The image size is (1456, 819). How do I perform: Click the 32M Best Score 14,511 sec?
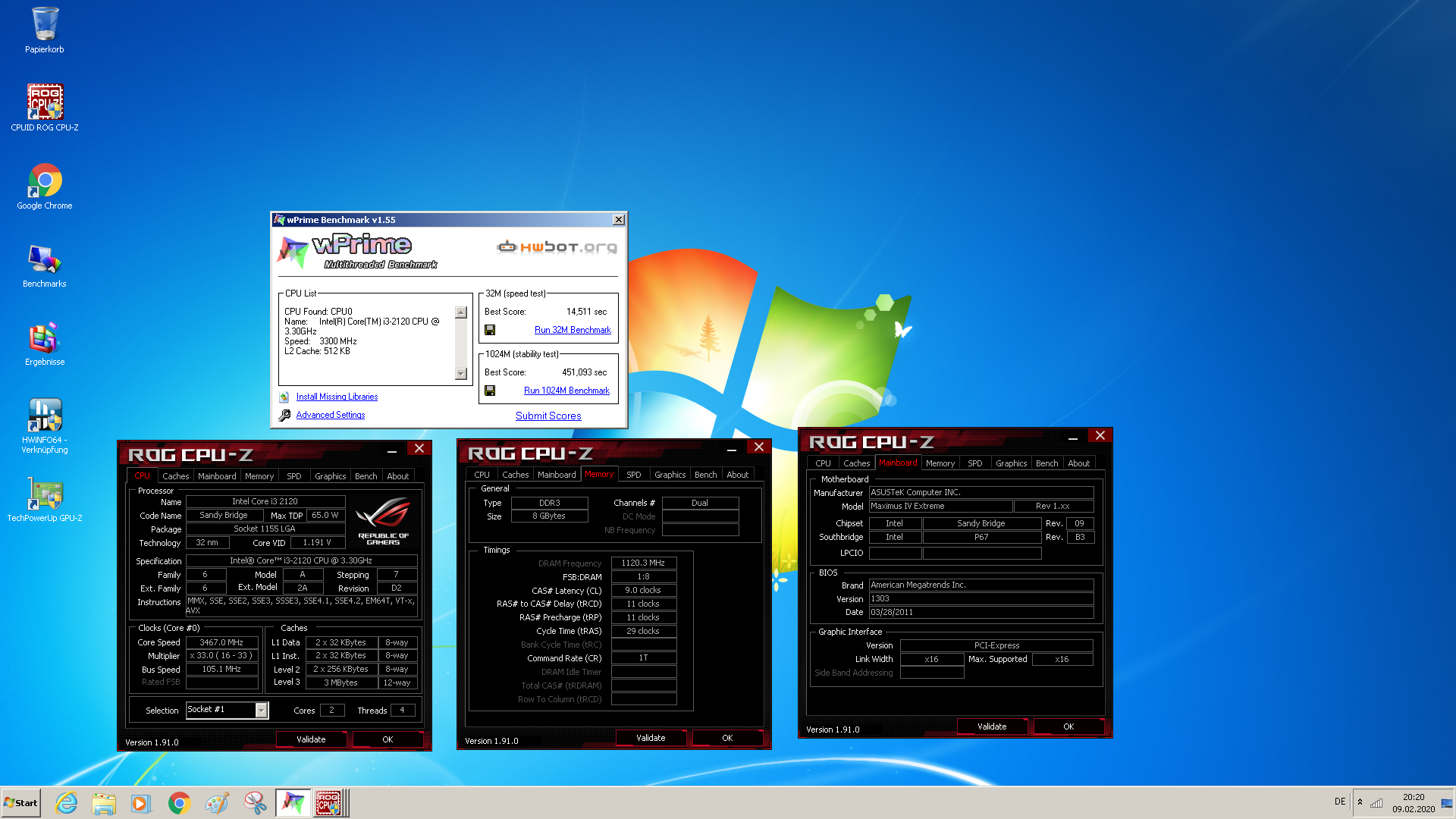(x=587, y=312)
